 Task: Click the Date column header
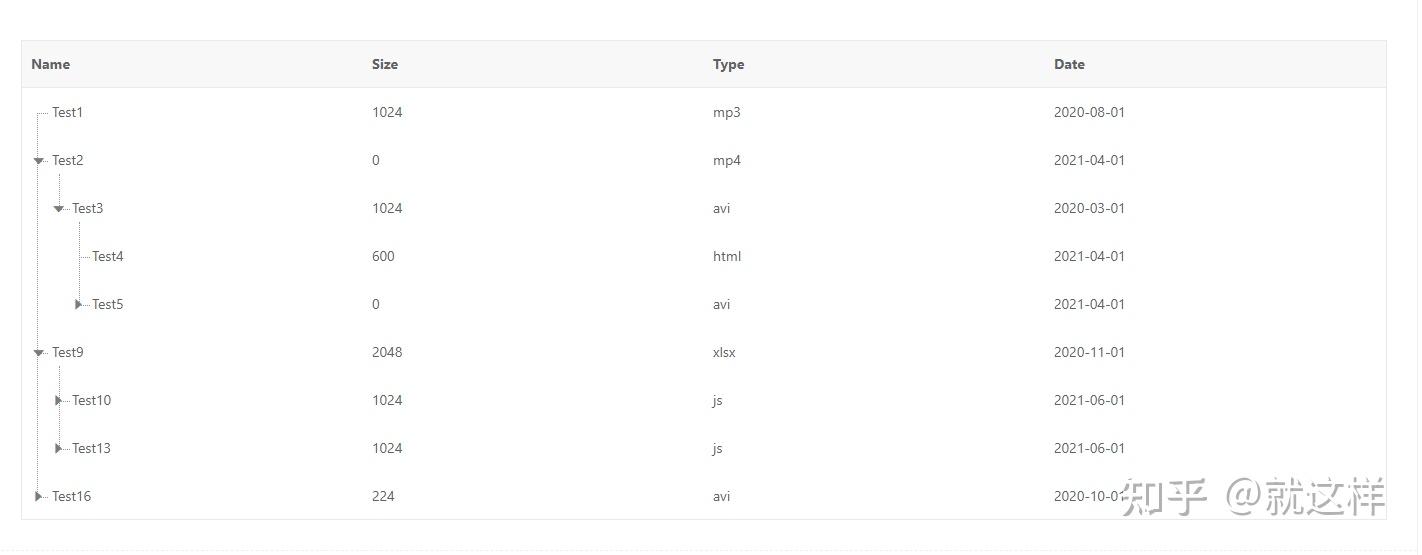click(1069, 64)
